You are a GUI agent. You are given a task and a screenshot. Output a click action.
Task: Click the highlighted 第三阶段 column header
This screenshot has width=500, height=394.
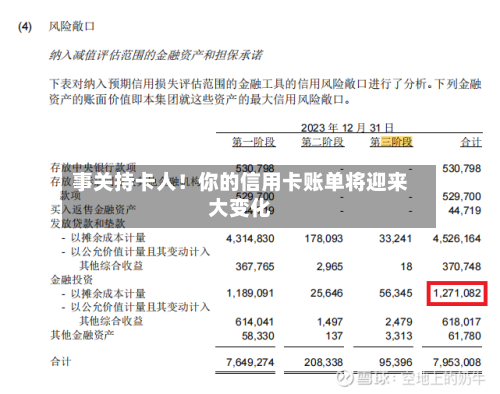click(391, 142)
